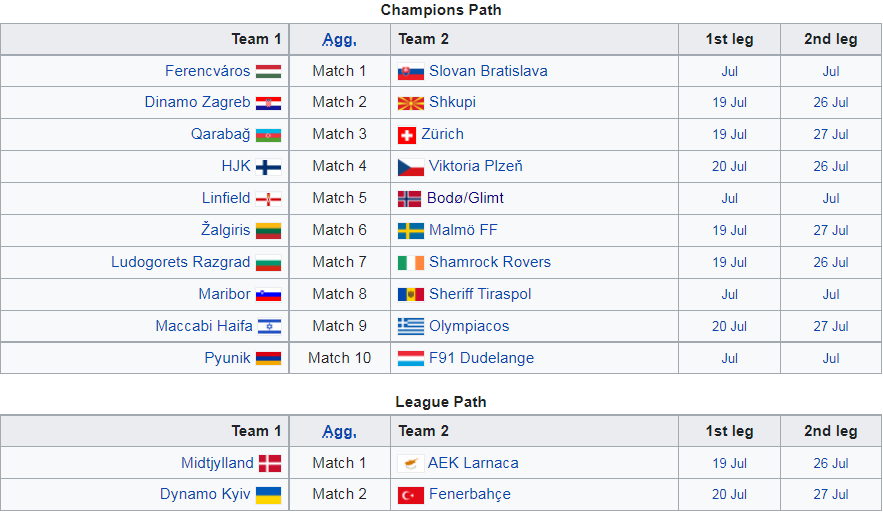
Task: Click the Norway flag next to Bodø/Glimt
Action: click(x=409, y=199)
